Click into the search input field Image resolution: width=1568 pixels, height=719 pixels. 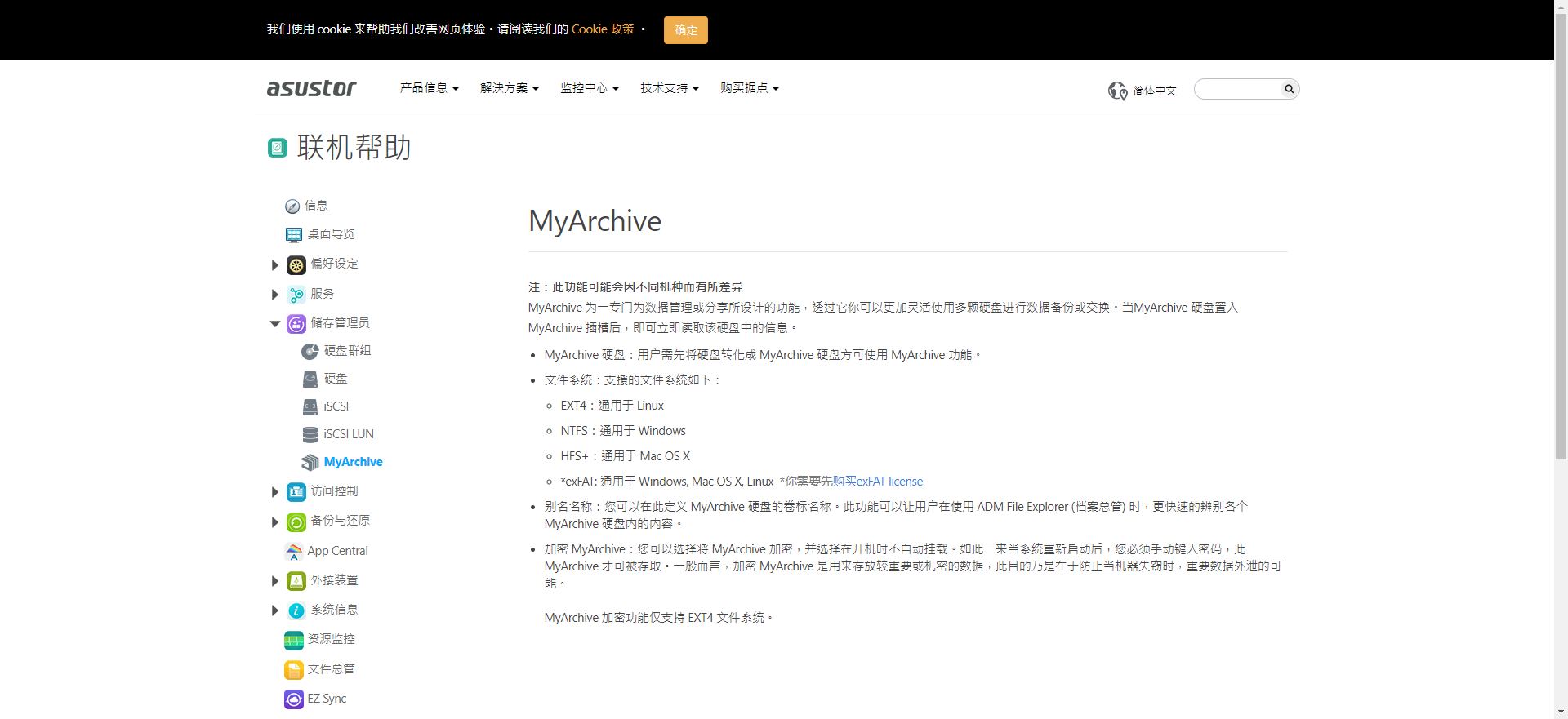tap(1239, 89)
